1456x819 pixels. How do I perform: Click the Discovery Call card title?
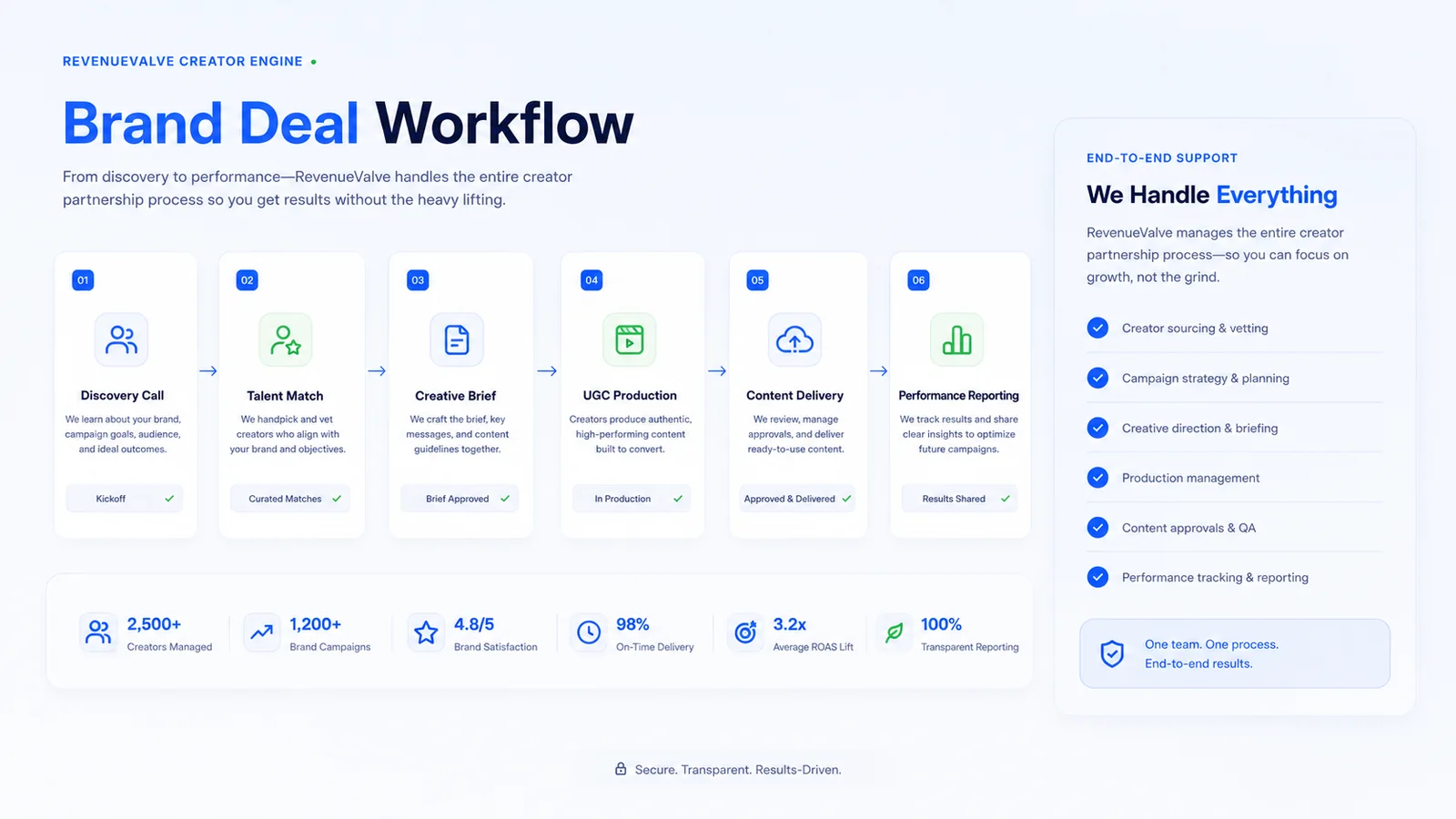tap(122, 396)
